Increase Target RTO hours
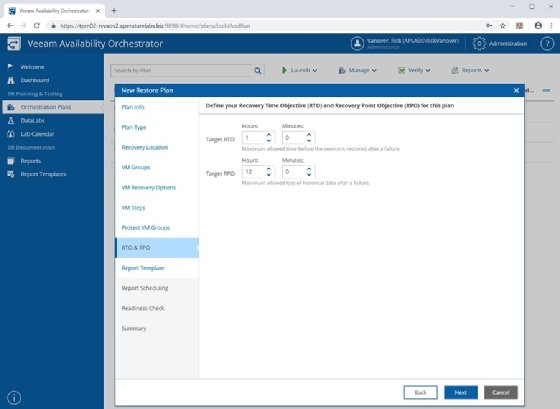 point(269,135)
